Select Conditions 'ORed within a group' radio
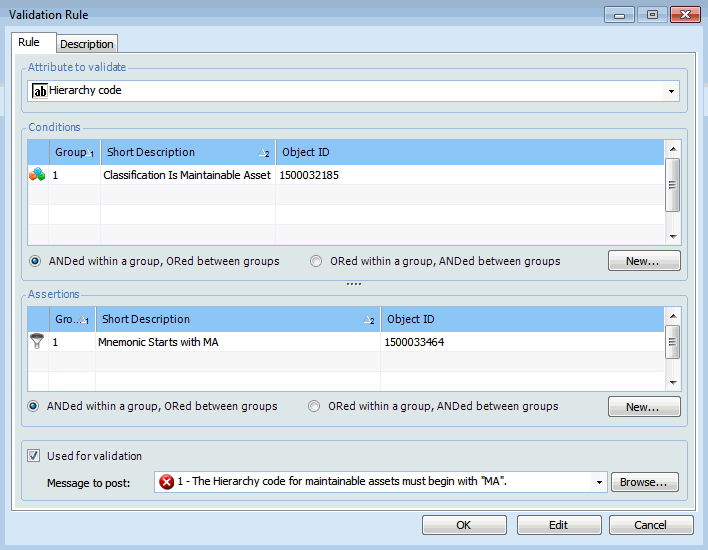 316,261
